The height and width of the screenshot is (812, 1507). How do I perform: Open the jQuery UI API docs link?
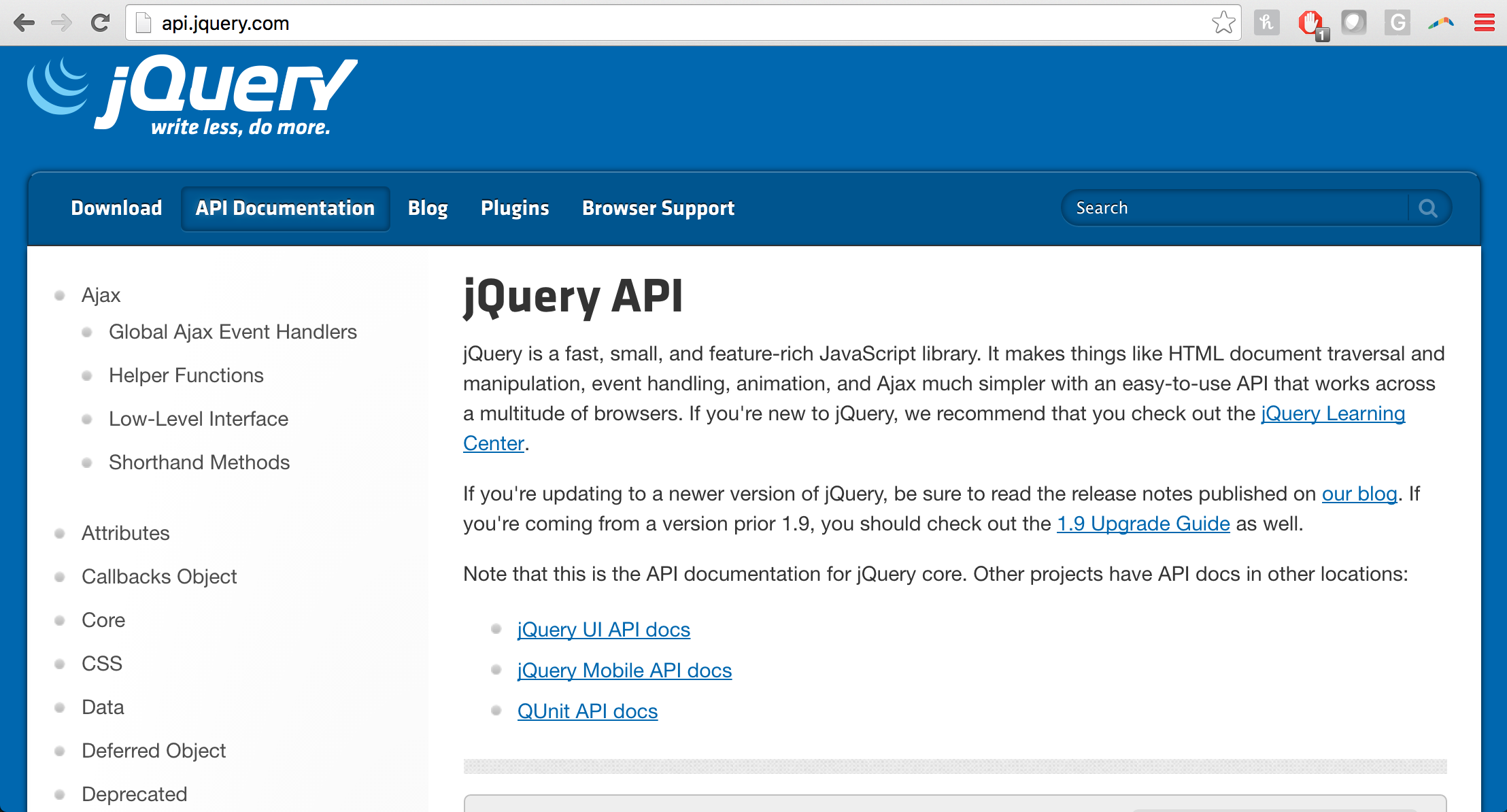pos(604,630)
